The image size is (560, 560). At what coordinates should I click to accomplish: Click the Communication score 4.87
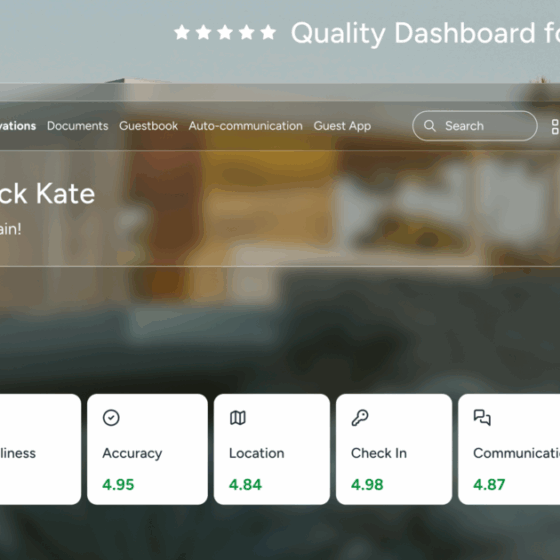point(489,485)
